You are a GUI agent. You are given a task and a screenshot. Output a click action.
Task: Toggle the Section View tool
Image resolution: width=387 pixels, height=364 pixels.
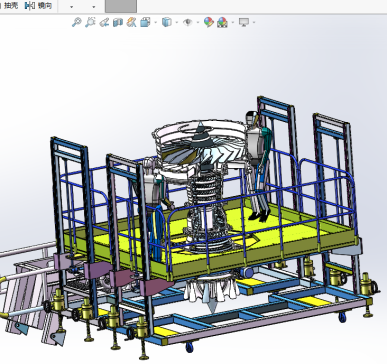click(x=118, y=22)
